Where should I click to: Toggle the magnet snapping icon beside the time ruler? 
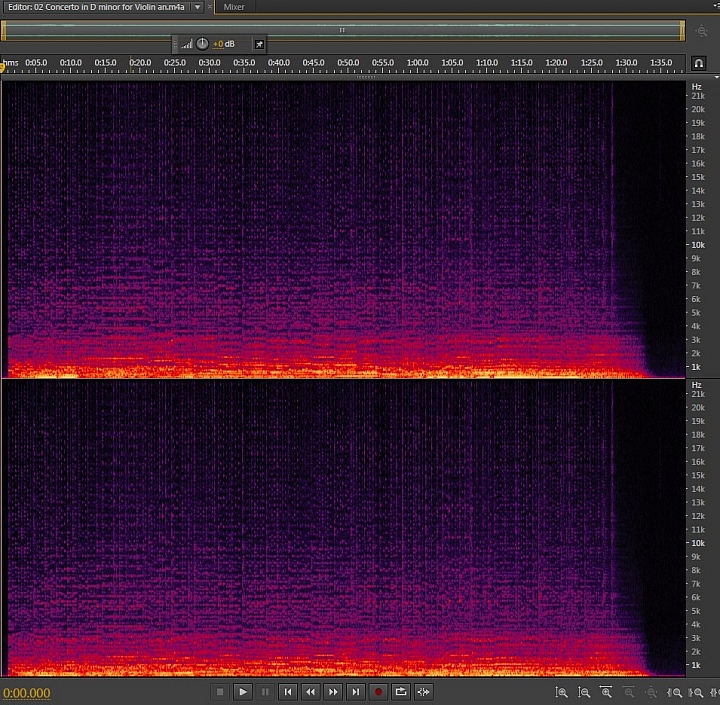point(698,63)
